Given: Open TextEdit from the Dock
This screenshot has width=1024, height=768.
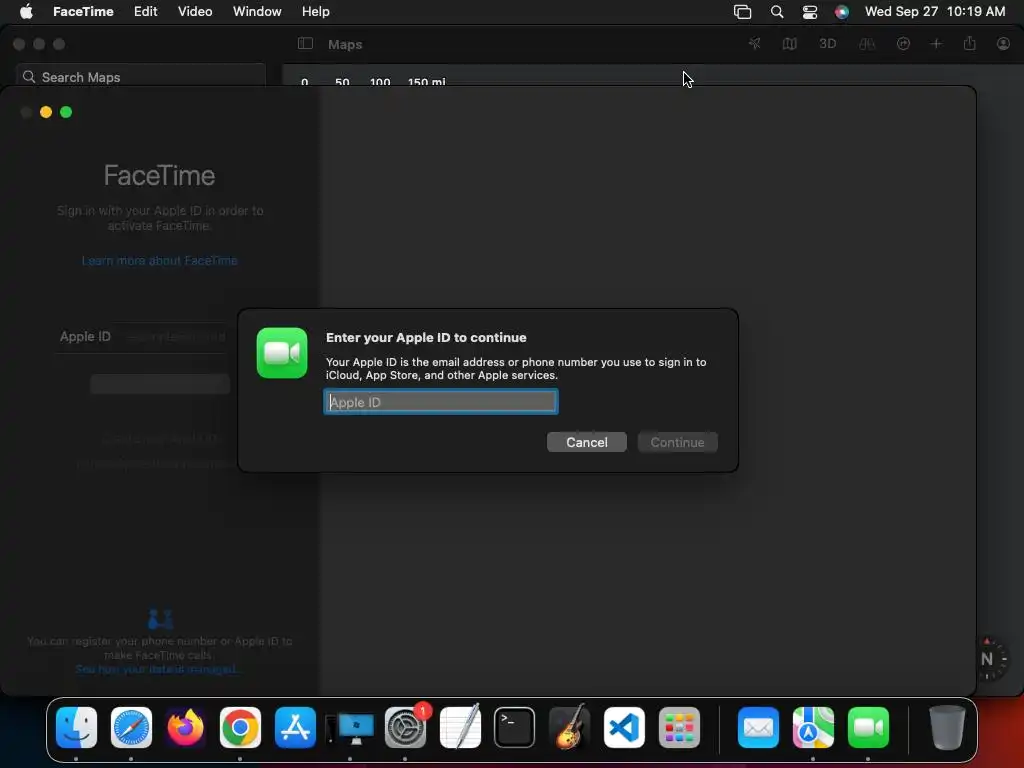Looking at the screenshot, I should (460, 728).
